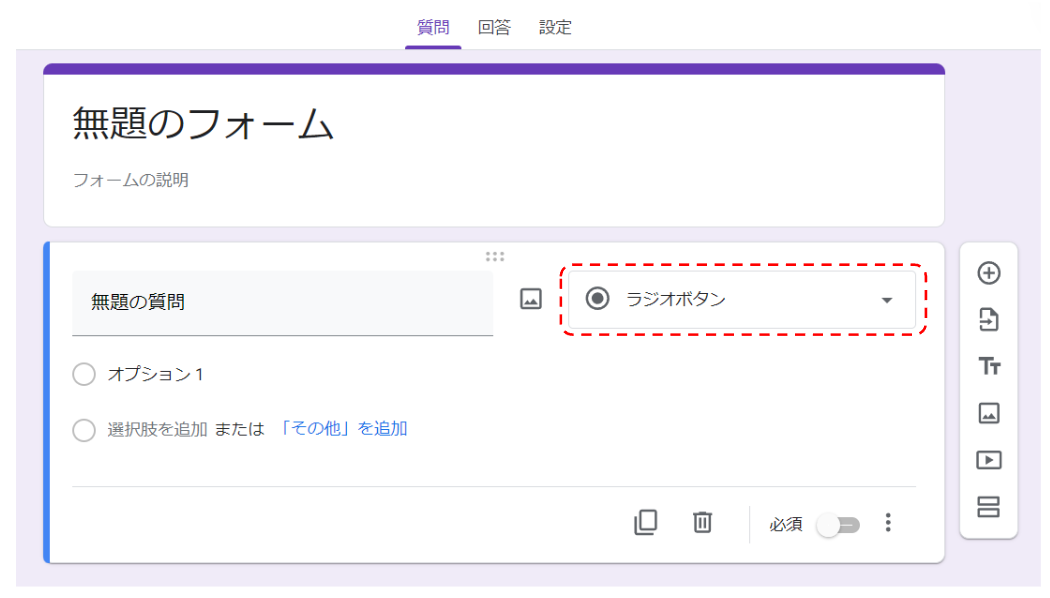1050x598 pixels.
Task: Add a video from the sidebar
Action: coord(988,460)
